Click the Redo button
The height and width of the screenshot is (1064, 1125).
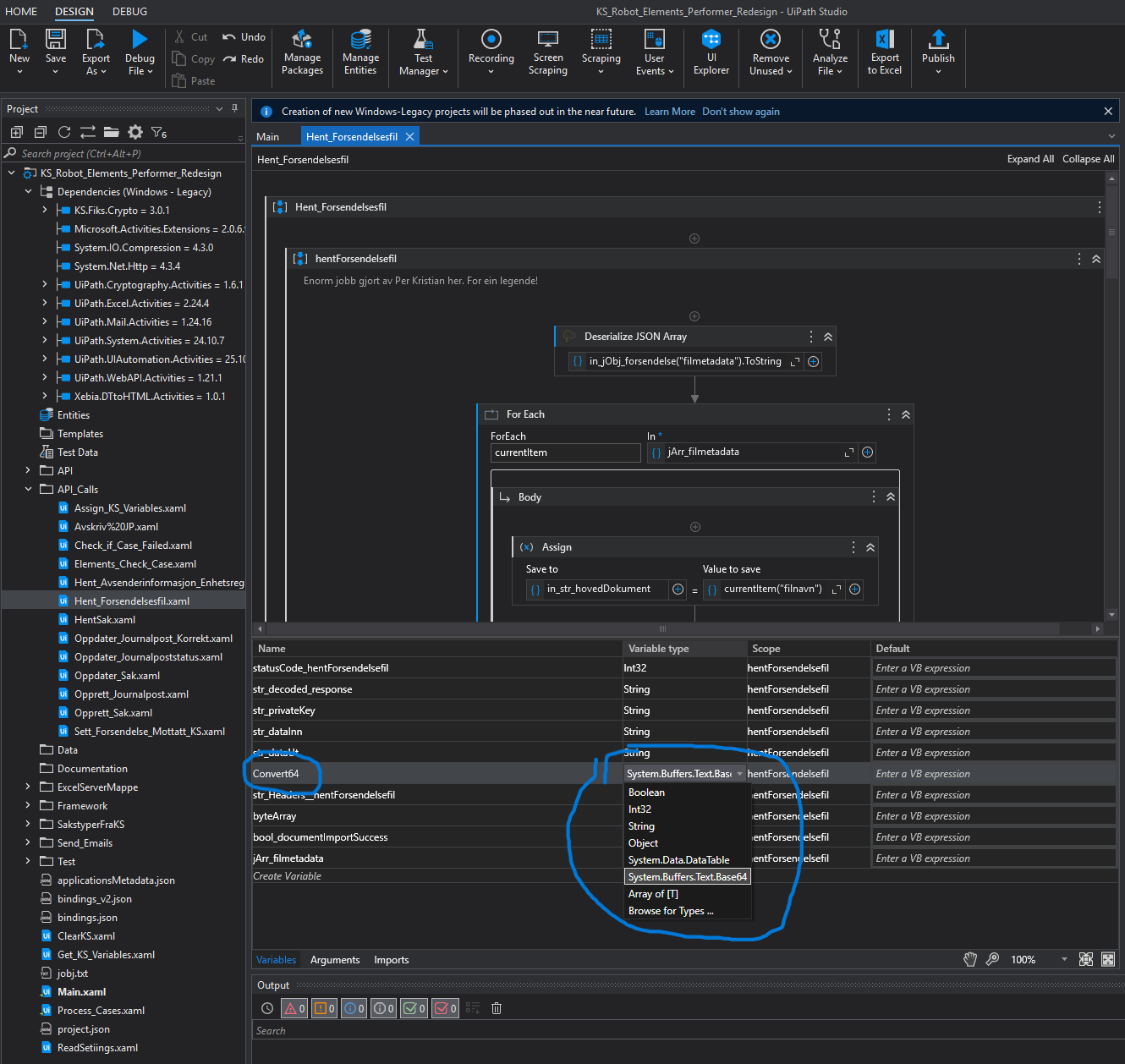(x=244, y=59)
